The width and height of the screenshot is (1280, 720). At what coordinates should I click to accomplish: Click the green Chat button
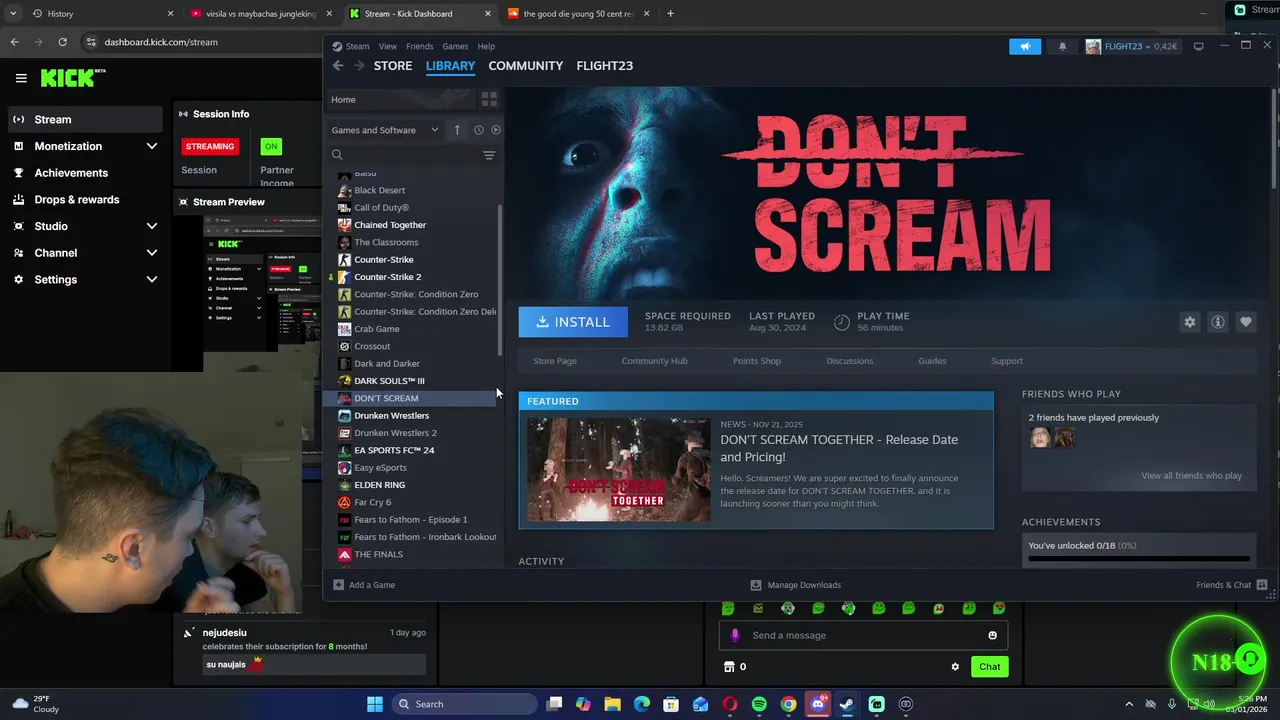[x=990, y=667]
